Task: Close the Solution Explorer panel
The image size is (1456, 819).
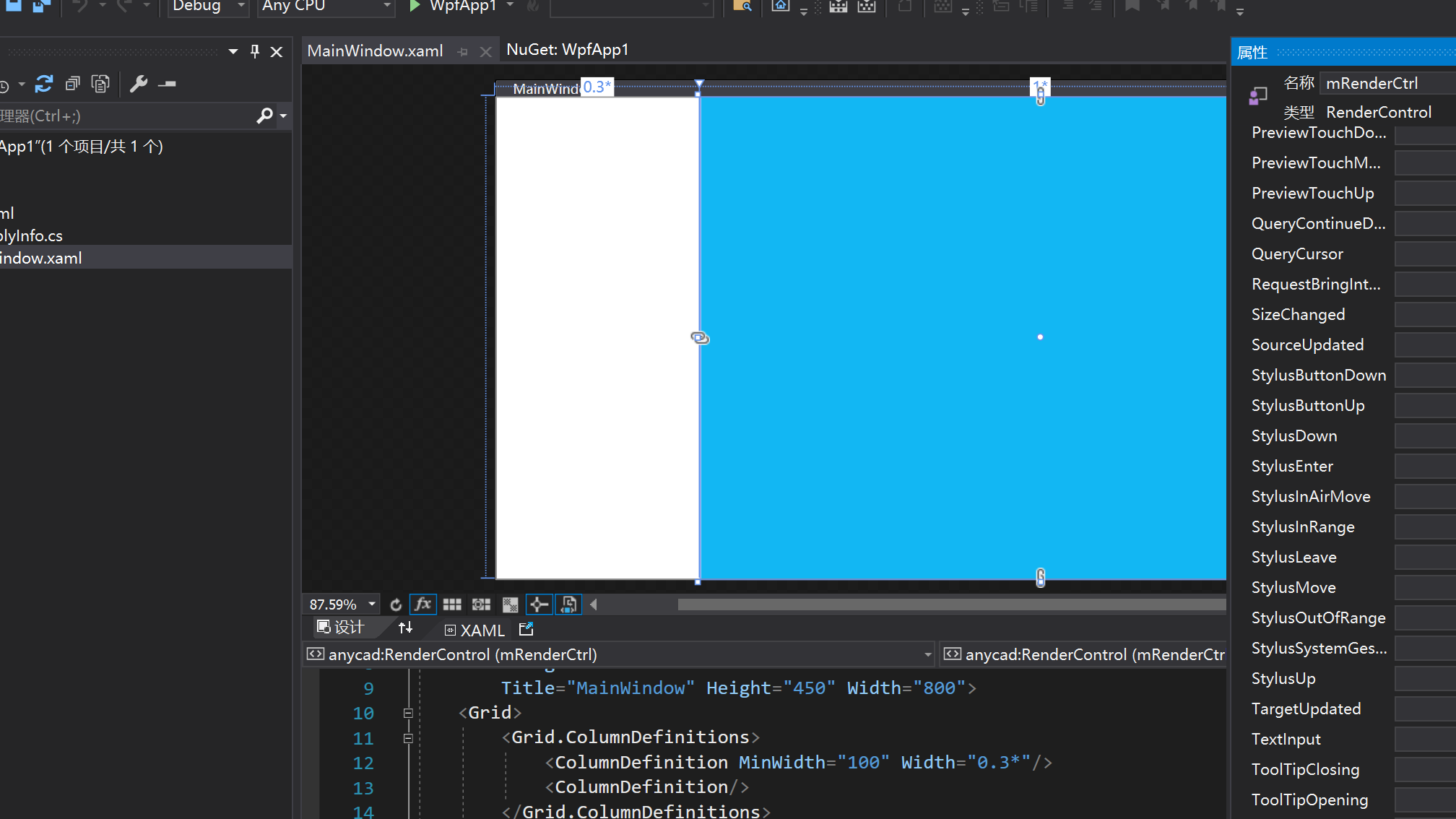Action: pyautogui.click(x=277, y=52)
